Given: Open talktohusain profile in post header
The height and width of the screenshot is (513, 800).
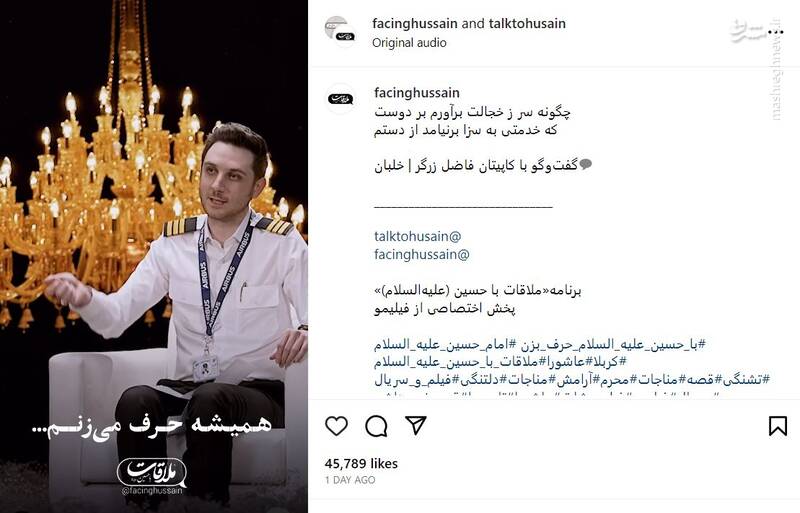Looking at the screenshot, I should click(x=527, y=23).
